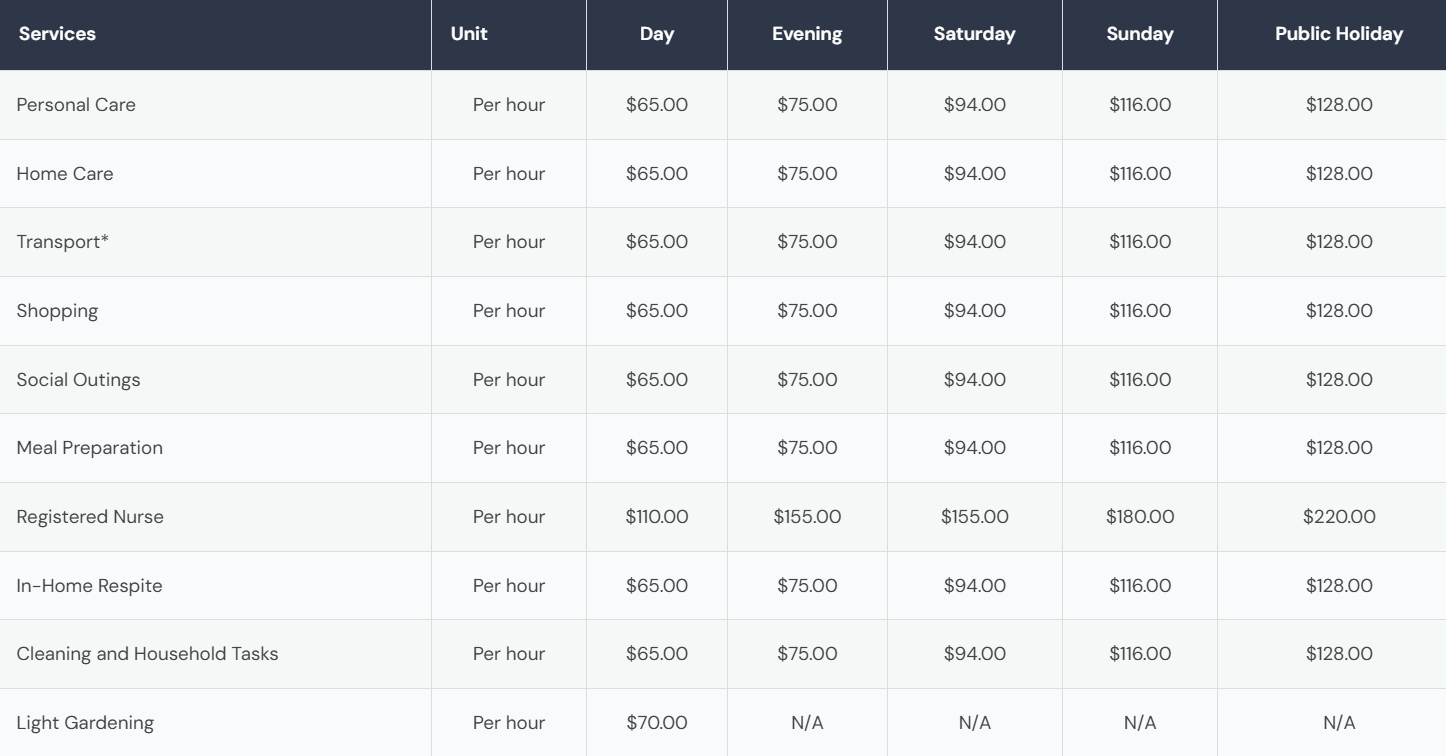Click Meal Preparation Day rate $65.00
Image resolution: width=1446 pixels, height=756 pixels.
pos(657,448)
